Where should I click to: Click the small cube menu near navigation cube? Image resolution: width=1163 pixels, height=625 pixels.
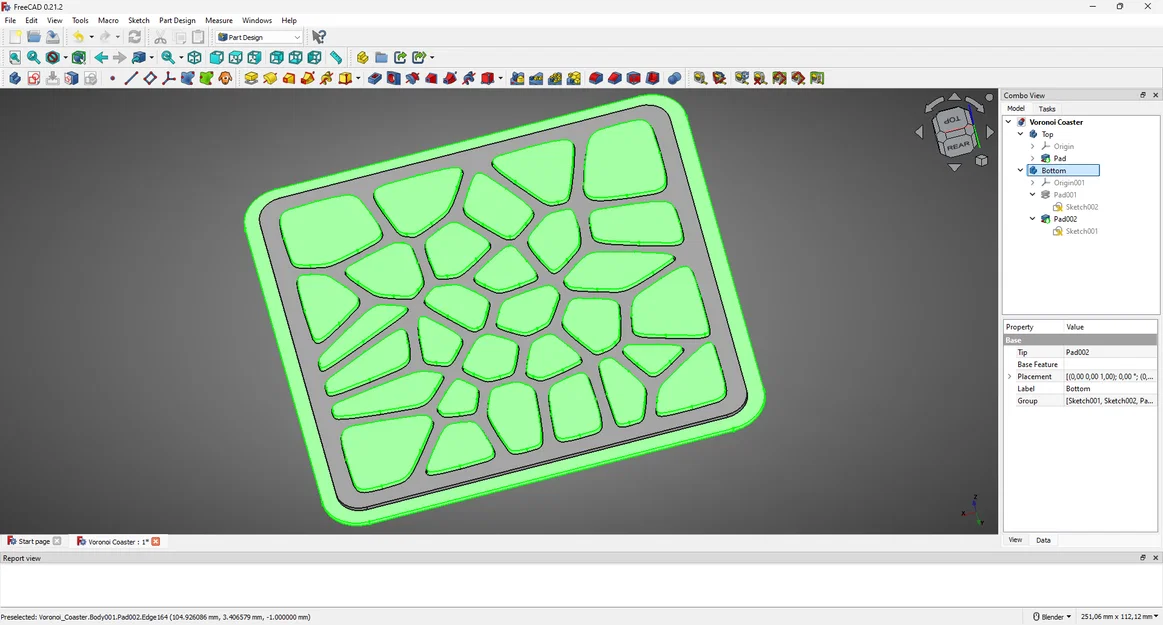[981, 160]
